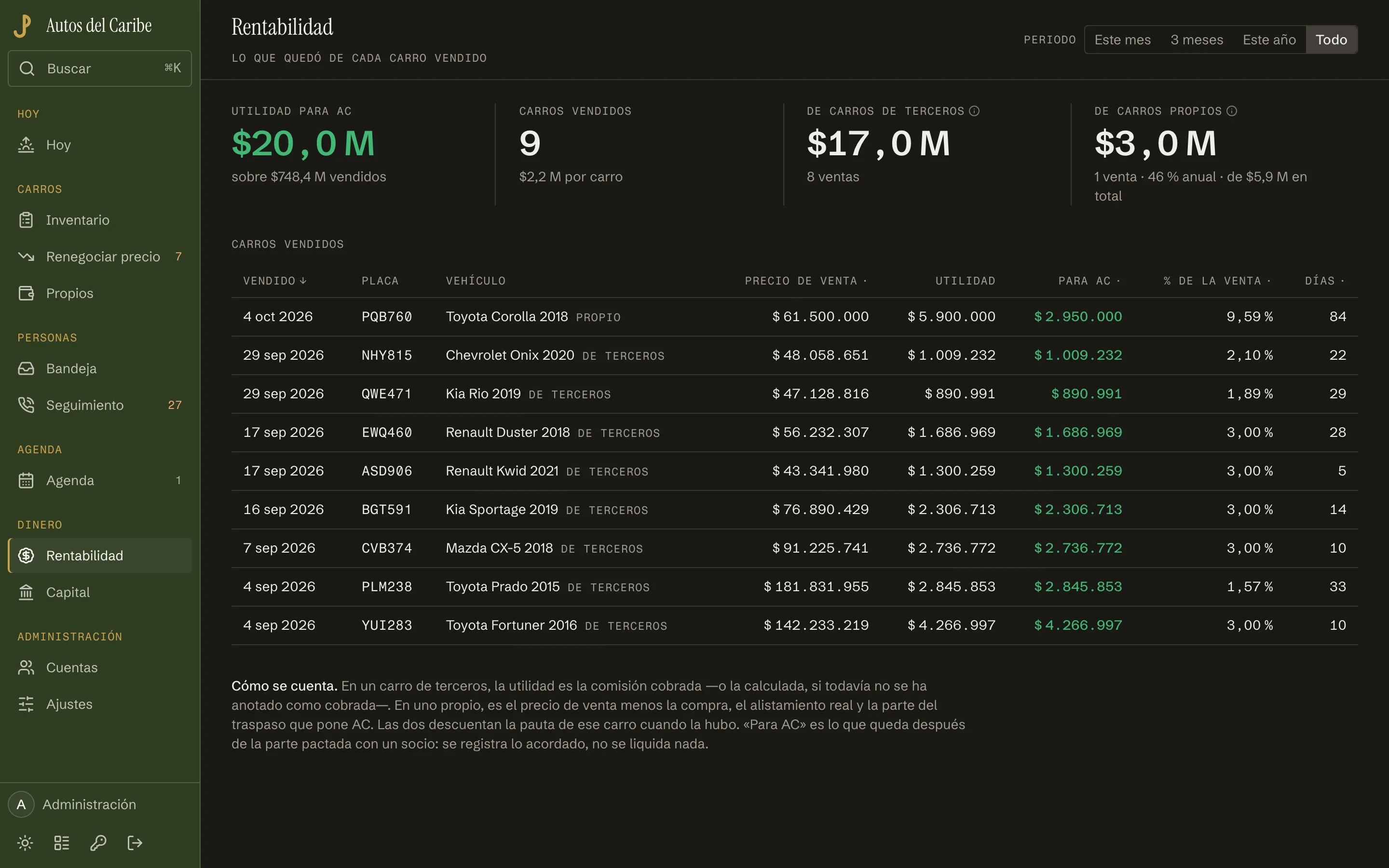This screenshot has height=868, width=1389.
Task: Sort table by Vendido column
Action: [275, 281]
